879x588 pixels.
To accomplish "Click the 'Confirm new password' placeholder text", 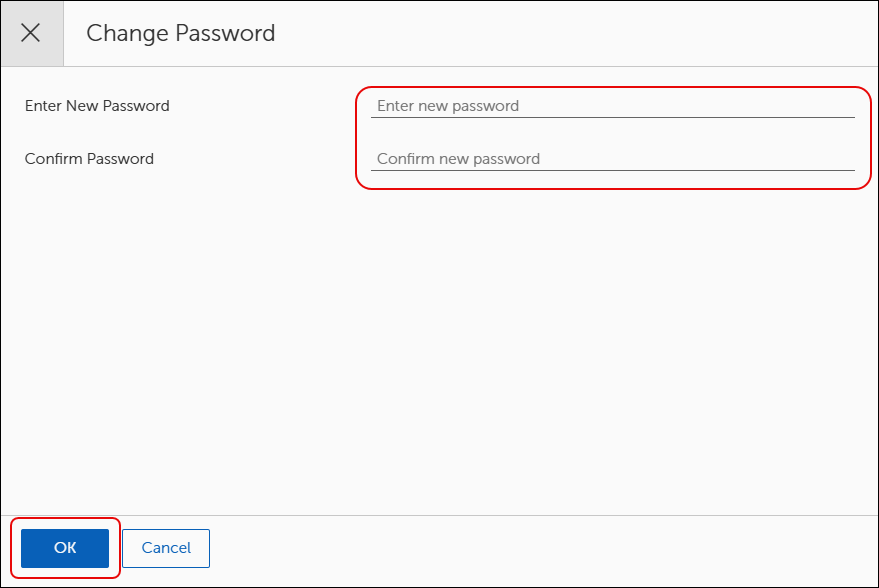I will pyautogui.click(x=459, y=159).
